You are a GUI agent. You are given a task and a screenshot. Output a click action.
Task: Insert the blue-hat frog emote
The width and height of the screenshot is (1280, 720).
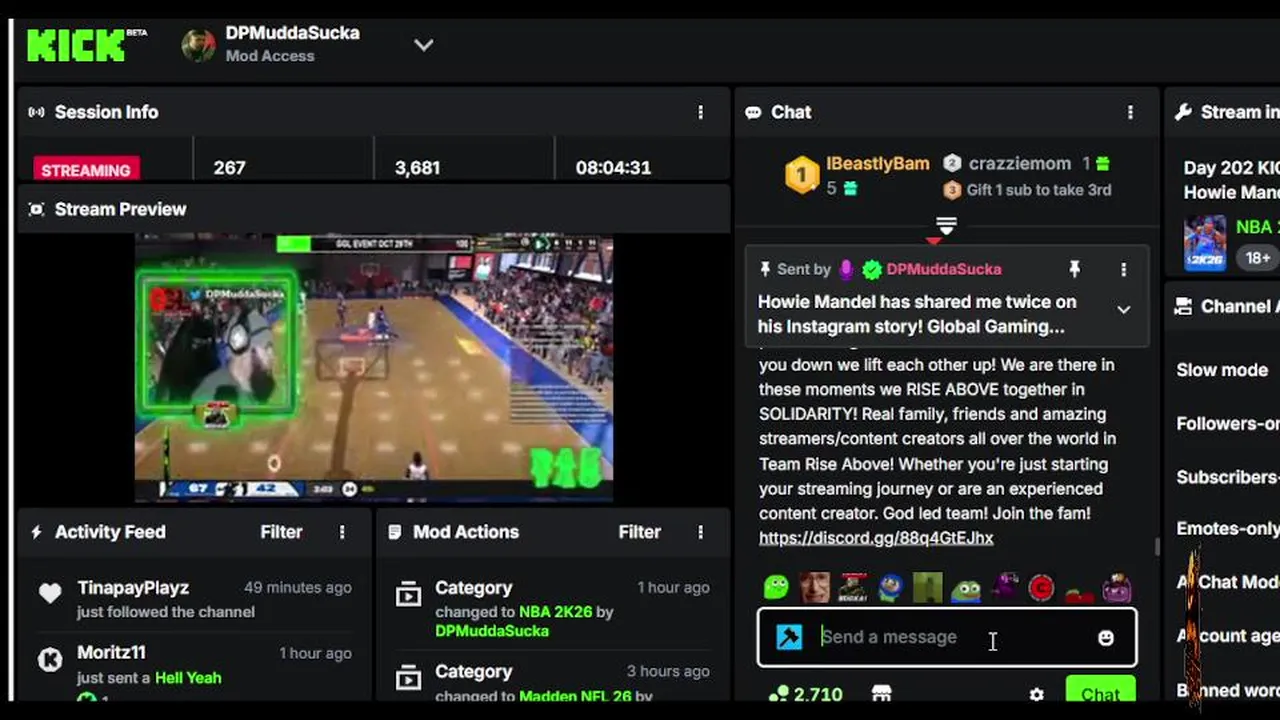(x=890, y=587)
